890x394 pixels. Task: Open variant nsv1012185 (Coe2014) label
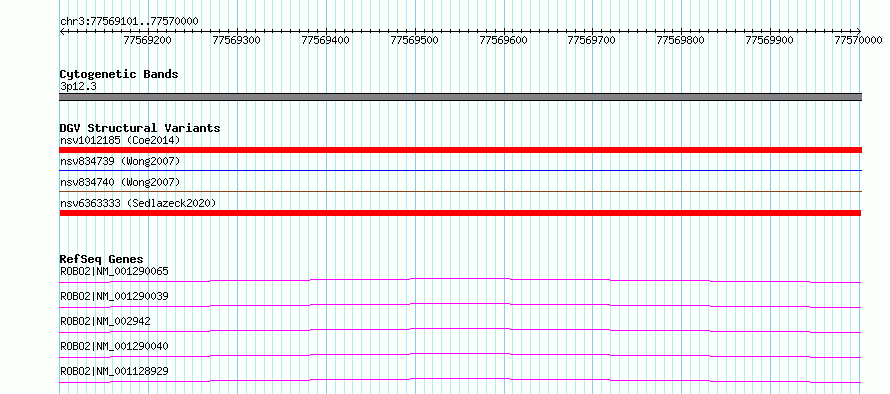120,140
